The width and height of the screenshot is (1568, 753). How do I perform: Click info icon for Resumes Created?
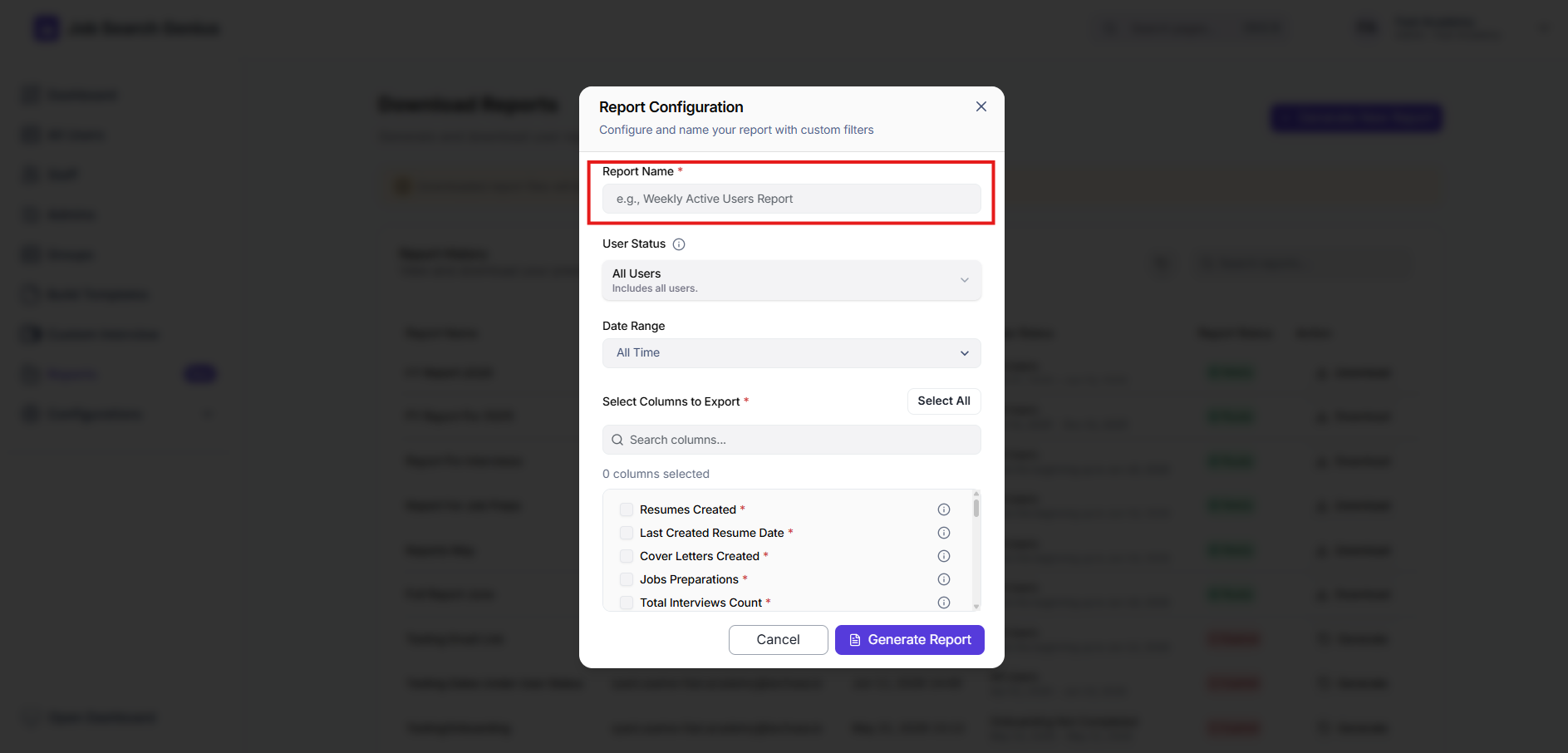944,509
